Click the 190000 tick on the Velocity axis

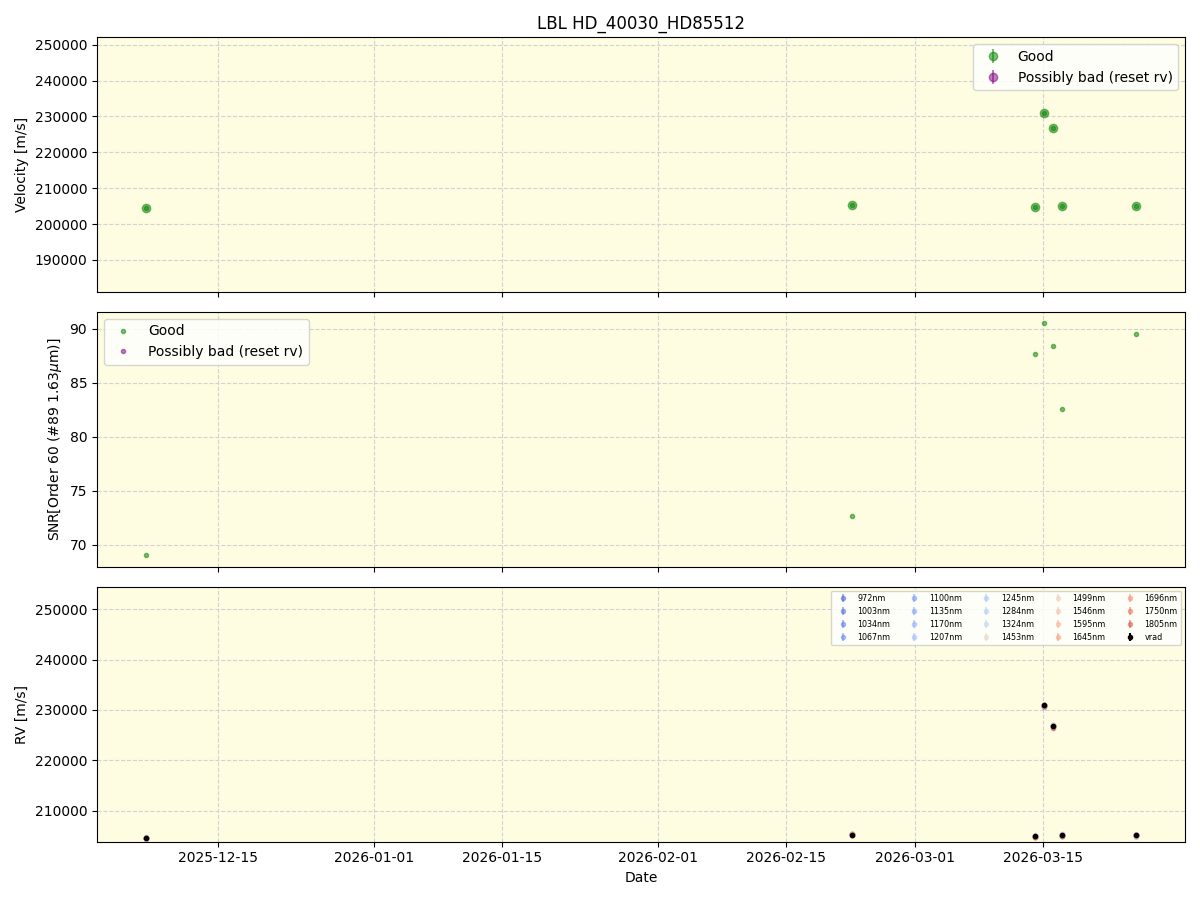click(62, 260)
